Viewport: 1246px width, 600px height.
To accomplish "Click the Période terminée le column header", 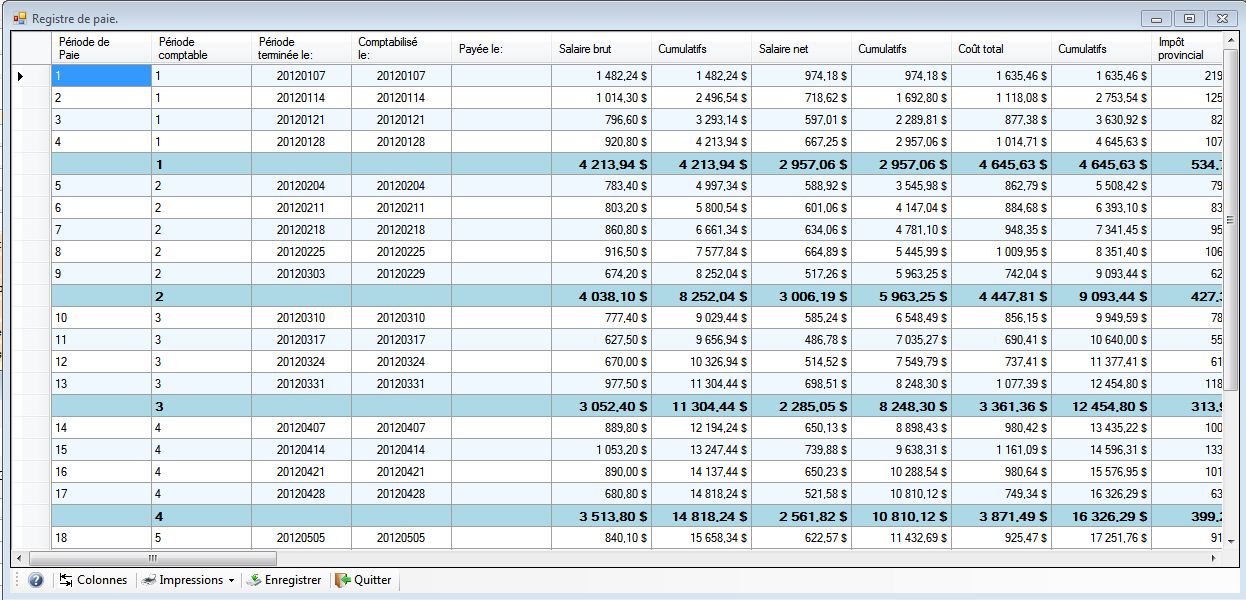I will pos(301,48).
